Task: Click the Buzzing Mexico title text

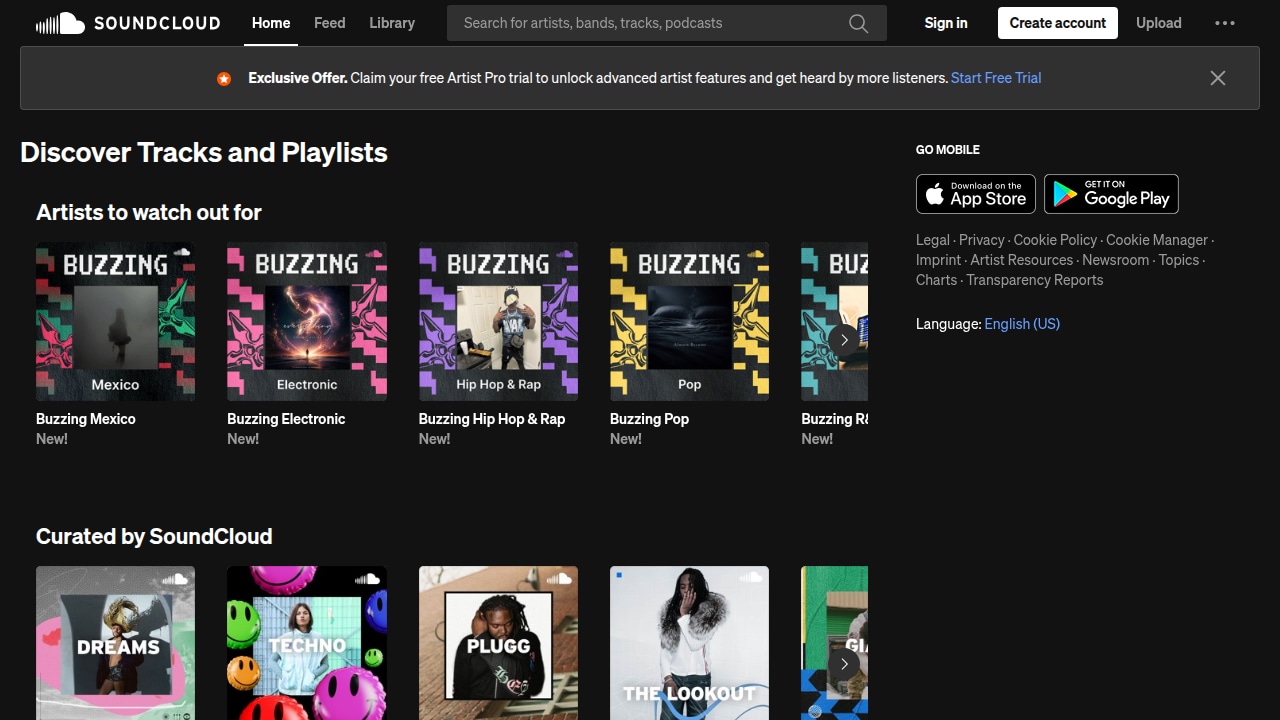Action: [x=86, y=419]
